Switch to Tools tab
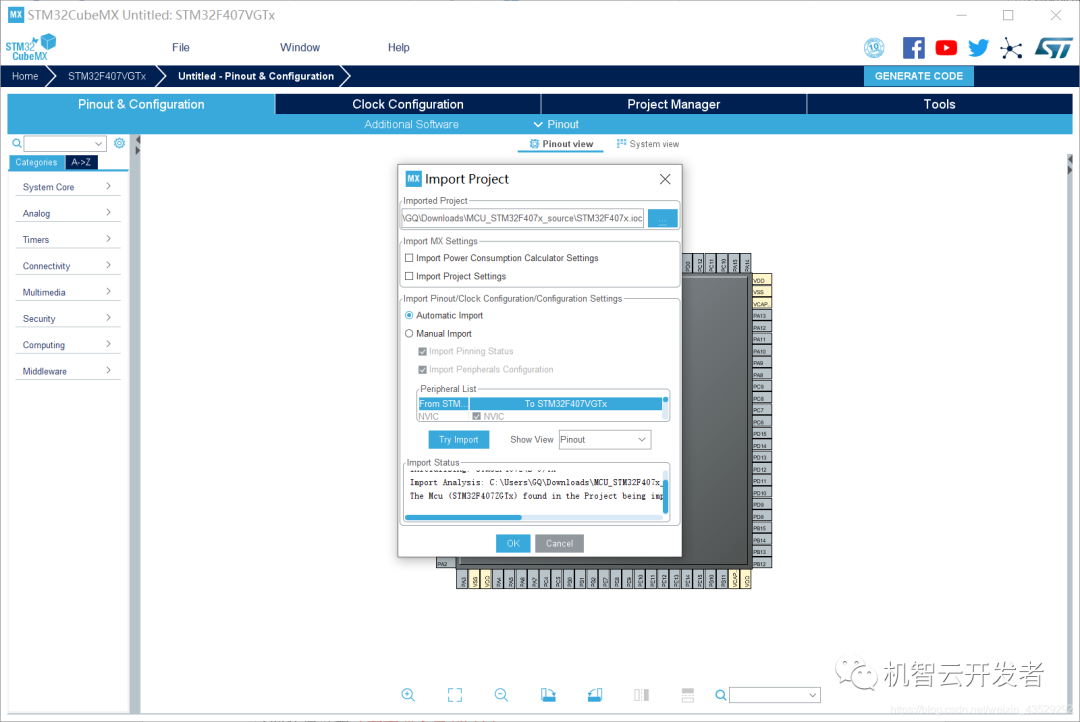The height and width of the screenshot is (722, 1080). pos(939,105)
